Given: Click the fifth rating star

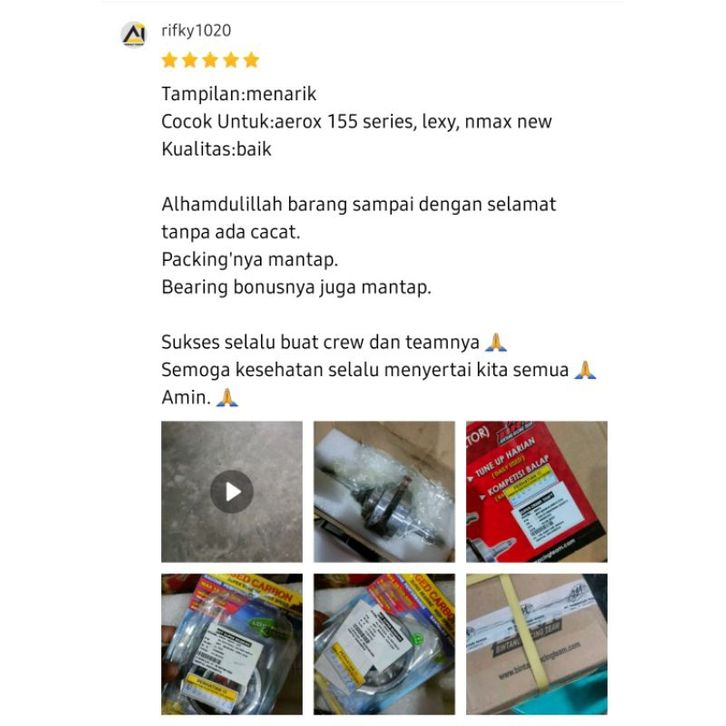Looking at the screenshot, I should tap(251, 60).
